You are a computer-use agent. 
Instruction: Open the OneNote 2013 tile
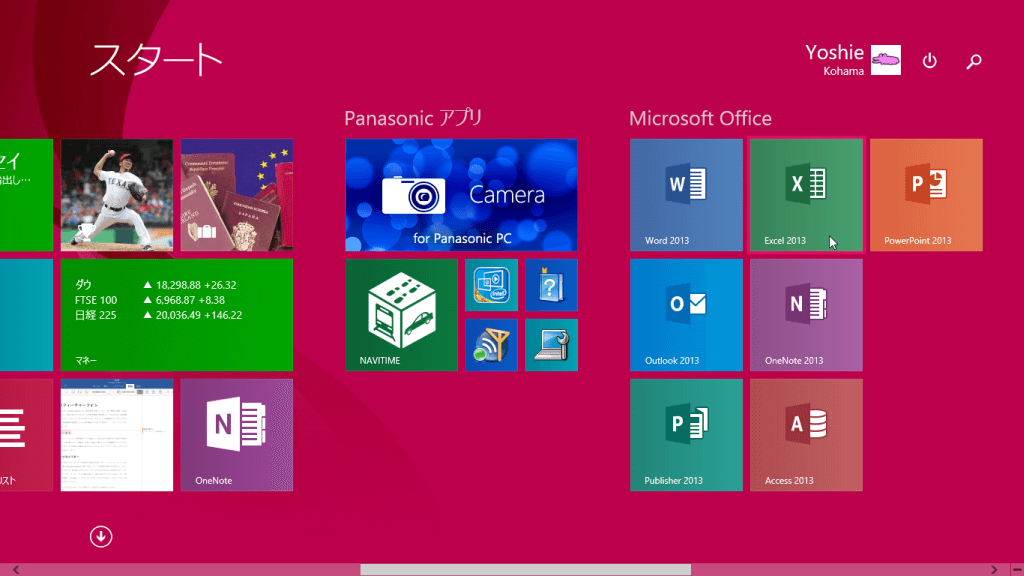[x=806, y=315]
